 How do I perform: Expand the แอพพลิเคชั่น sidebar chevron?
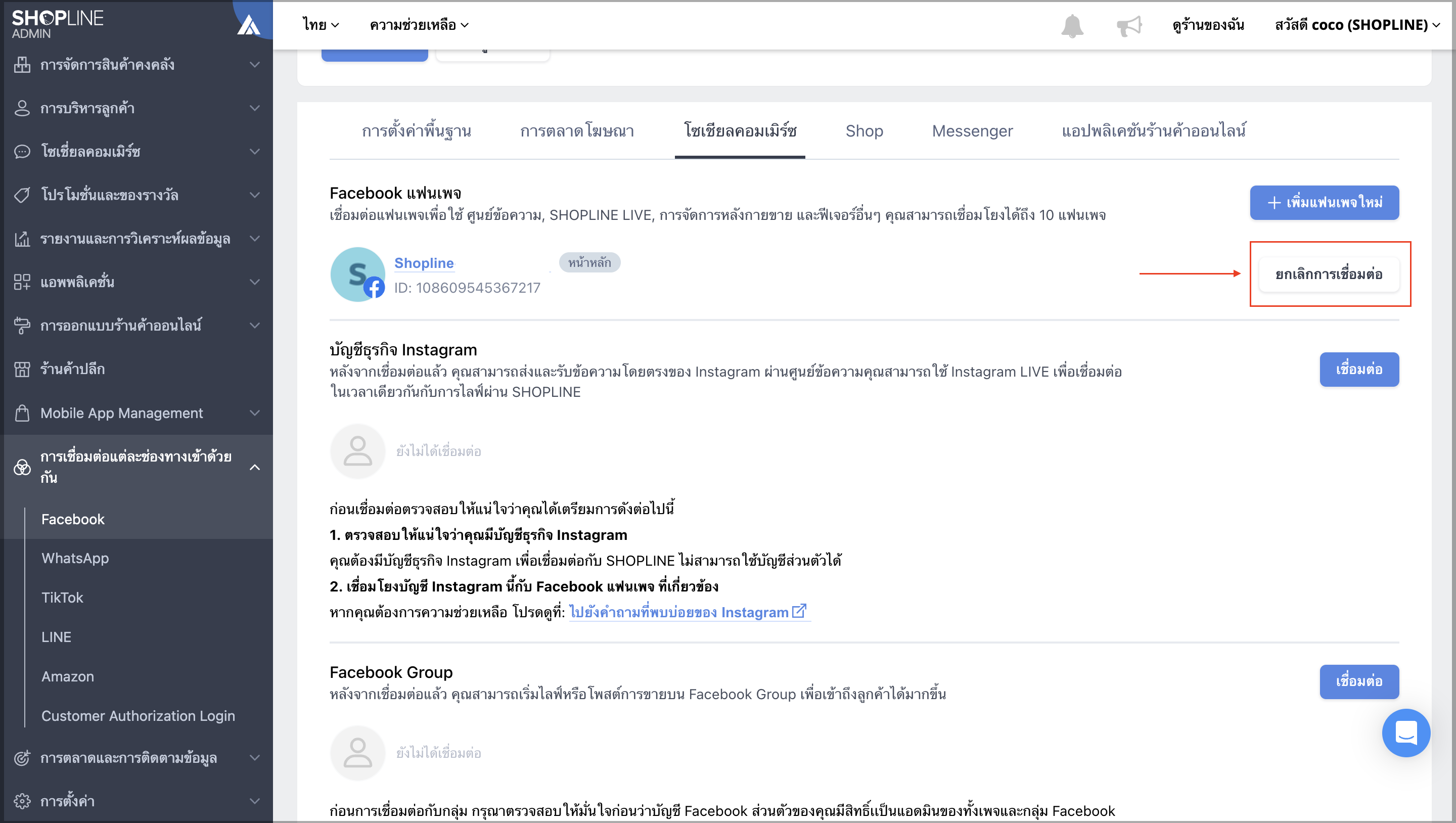pos(255,282)
